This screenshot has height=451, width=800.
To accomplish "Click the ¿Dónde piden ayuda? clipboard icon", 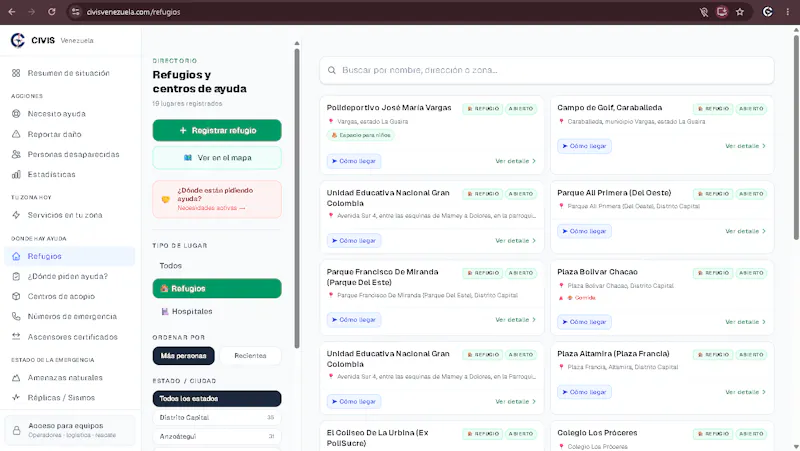I will (16, 276).
